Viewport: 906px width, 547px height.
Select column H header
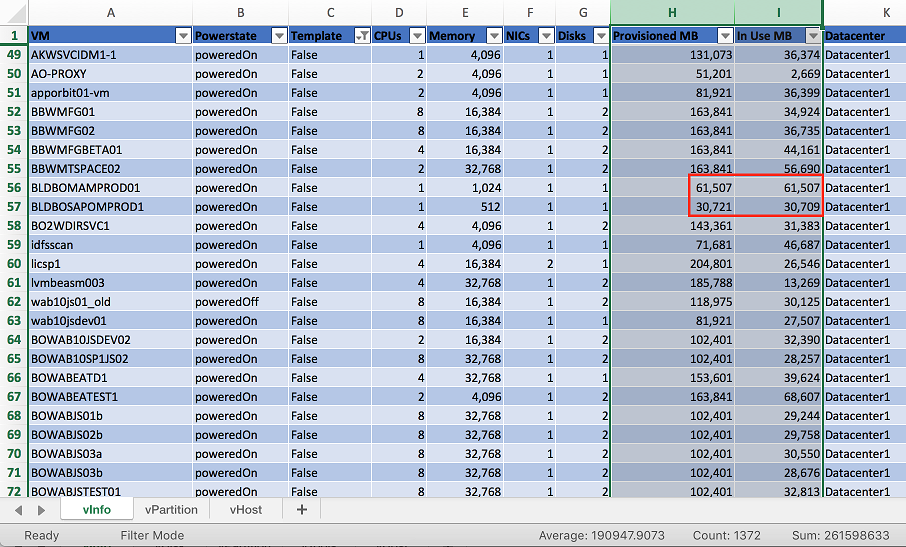pos(672,13)
